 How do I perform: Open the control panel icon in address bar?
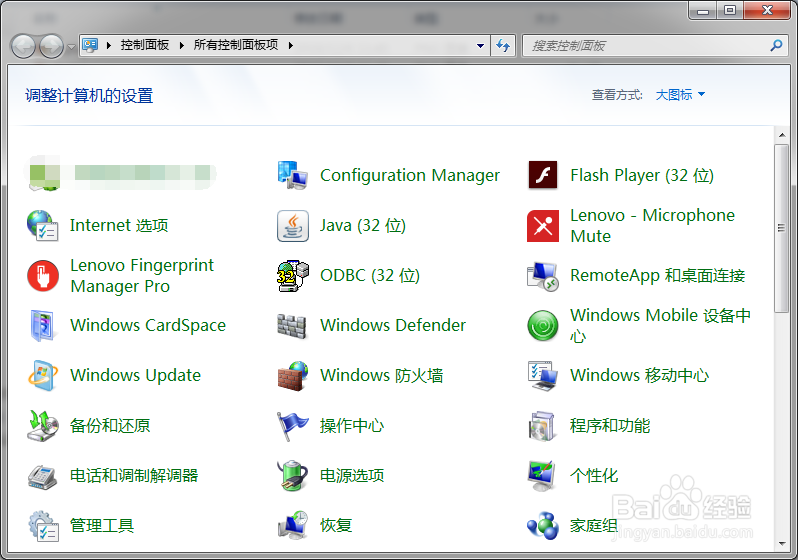pyautogui.click(x=90, y=45)
